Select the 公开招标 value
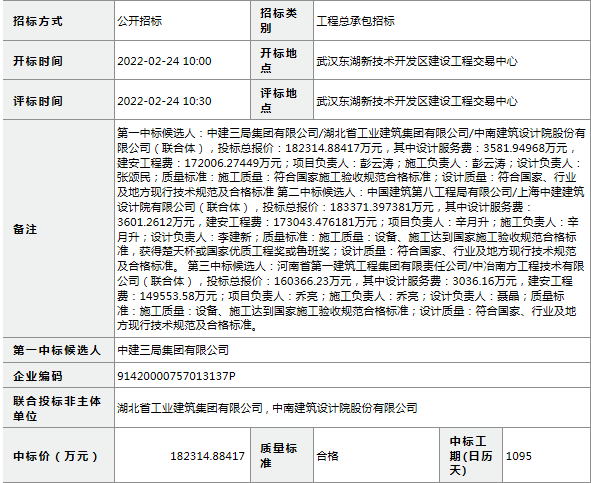Image resolution: width=591 pixels, height=483 pixels. [x=139, y=21]
